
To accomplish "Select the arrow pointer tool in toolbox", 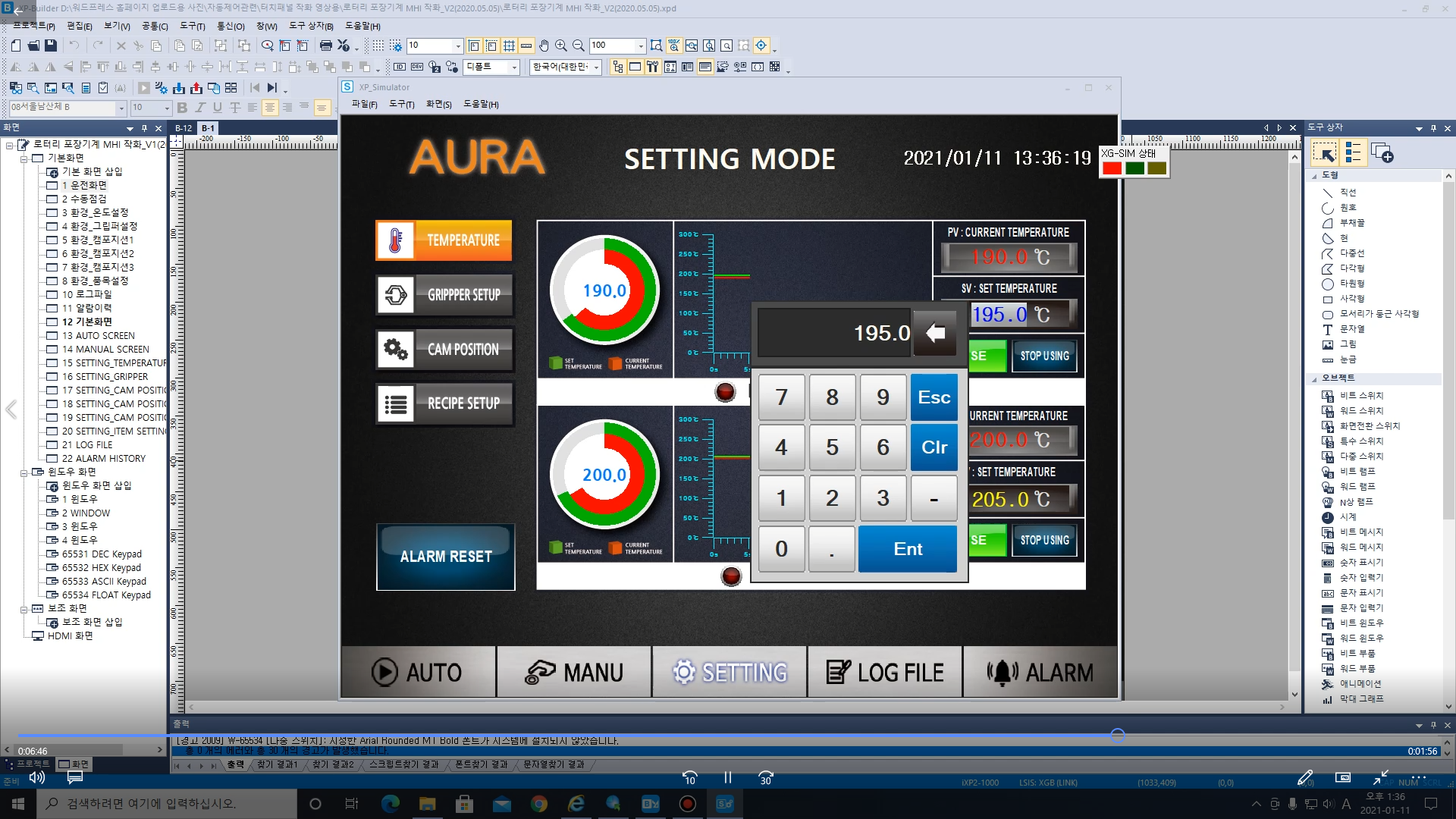I will 1325,154.
